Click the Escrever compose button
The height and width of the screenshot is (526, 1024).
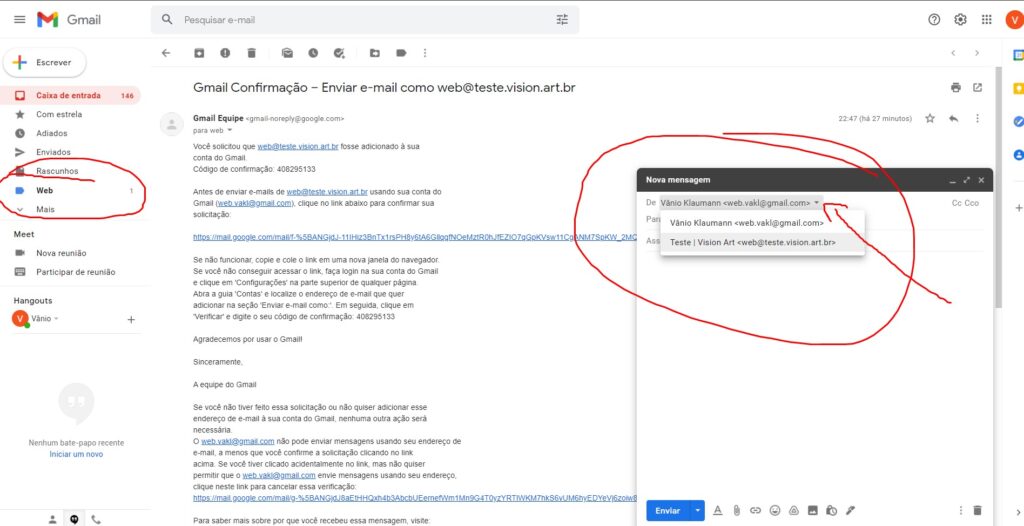pyautogui.click(x=44, y=63)
